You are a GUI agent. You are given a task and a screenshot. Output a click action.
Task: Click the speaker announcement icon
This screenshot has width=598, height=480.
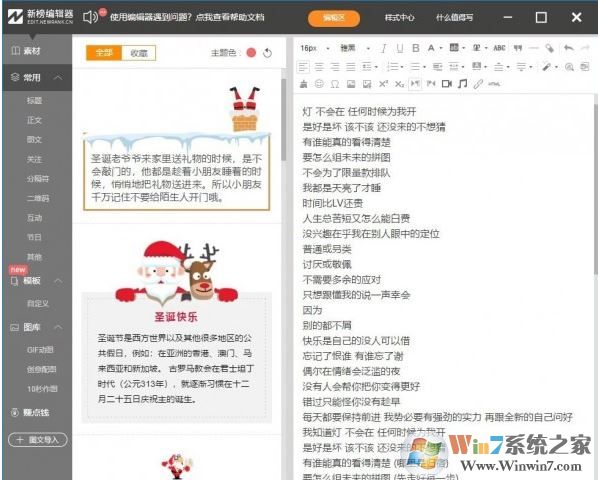[x=90, y=17]
